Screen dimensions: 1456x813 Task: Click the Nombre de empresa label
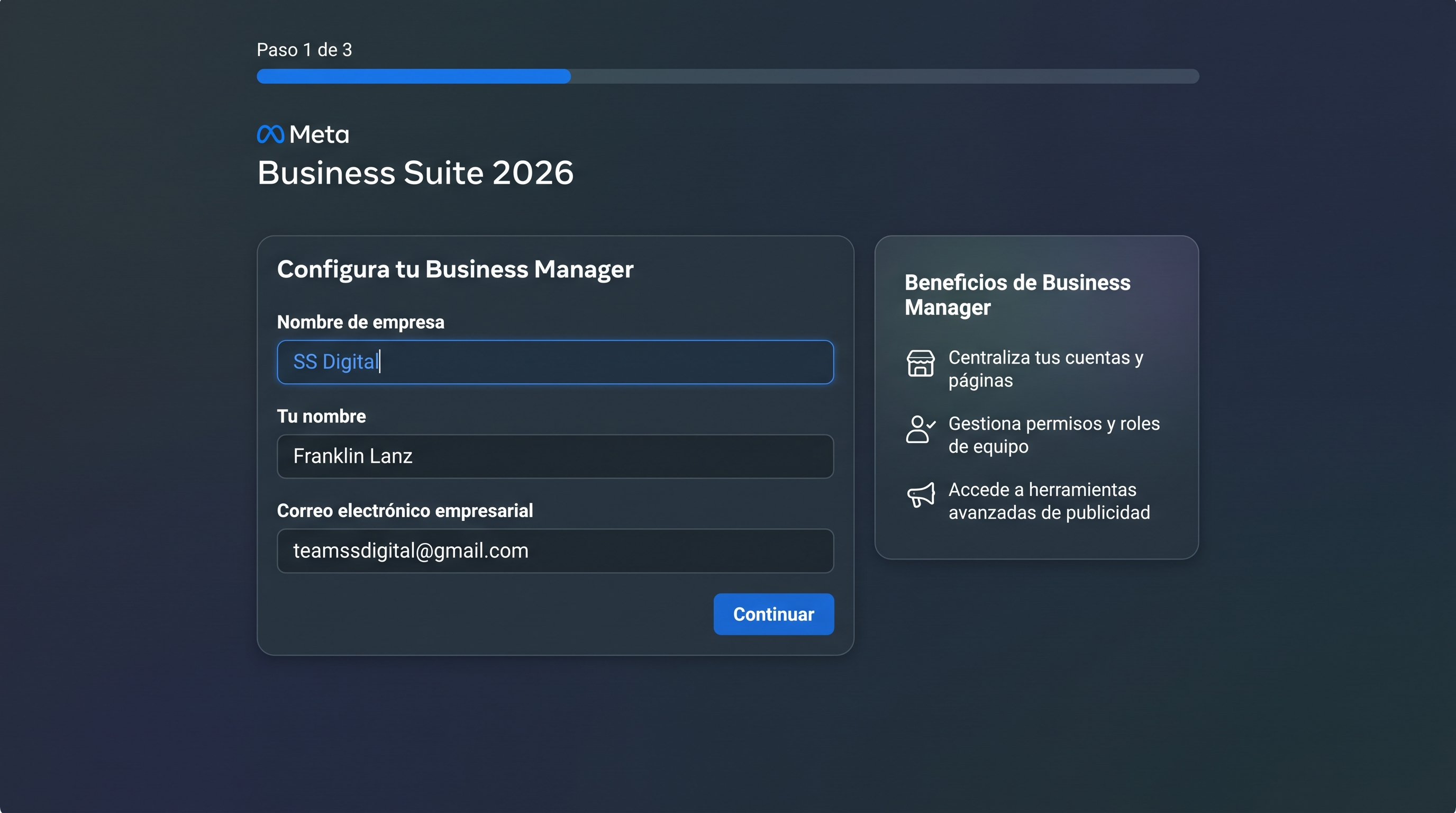click(361, 322)
